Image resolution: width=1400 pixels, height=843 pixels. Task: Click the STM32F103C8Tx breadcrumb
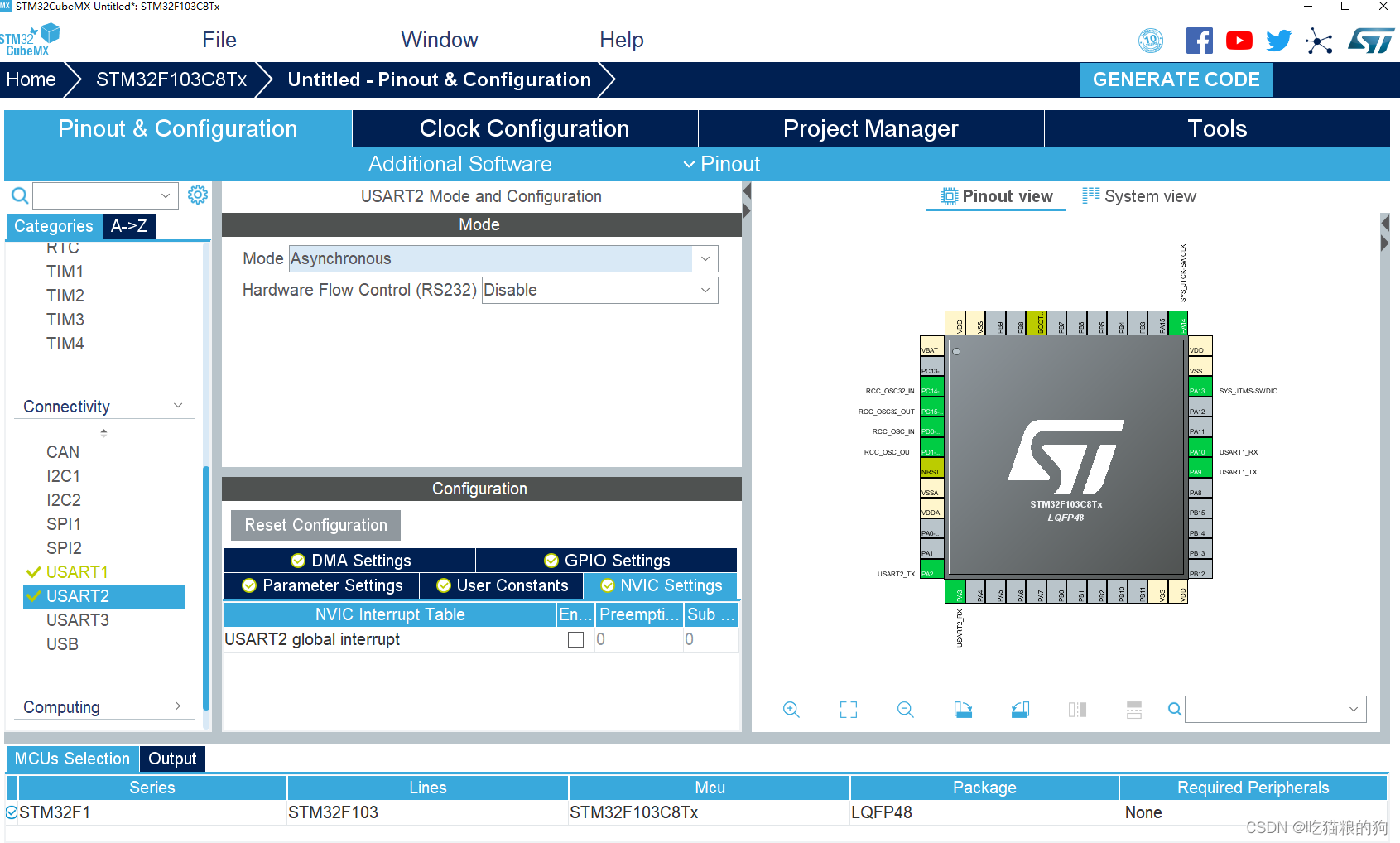coord(171,79)
